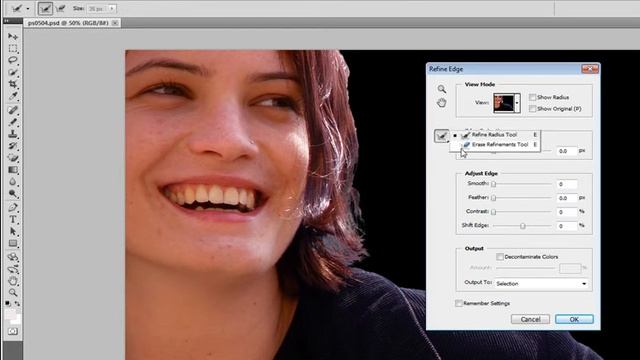Toggle Quick Mask mode
The image size is (640, 360).
(13, 331)
